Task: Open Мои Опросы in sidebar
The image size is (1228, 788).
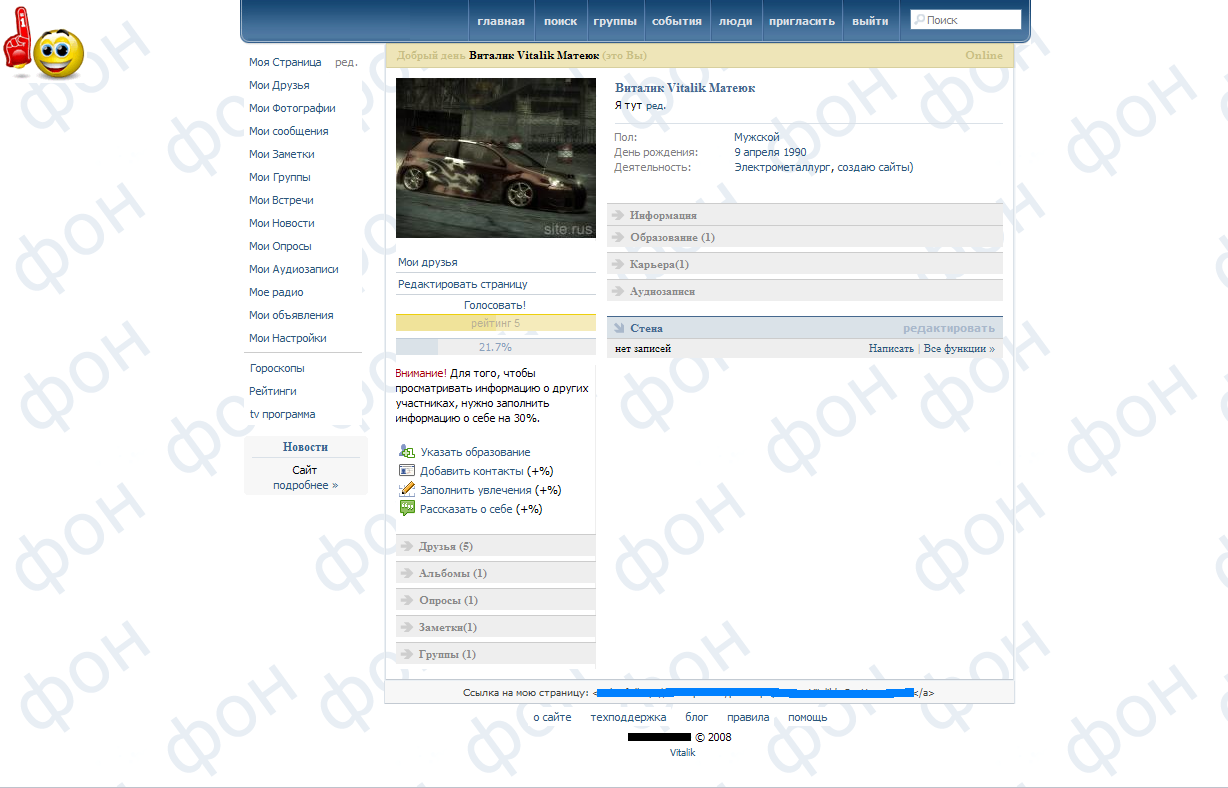Action: coord(280,246)
